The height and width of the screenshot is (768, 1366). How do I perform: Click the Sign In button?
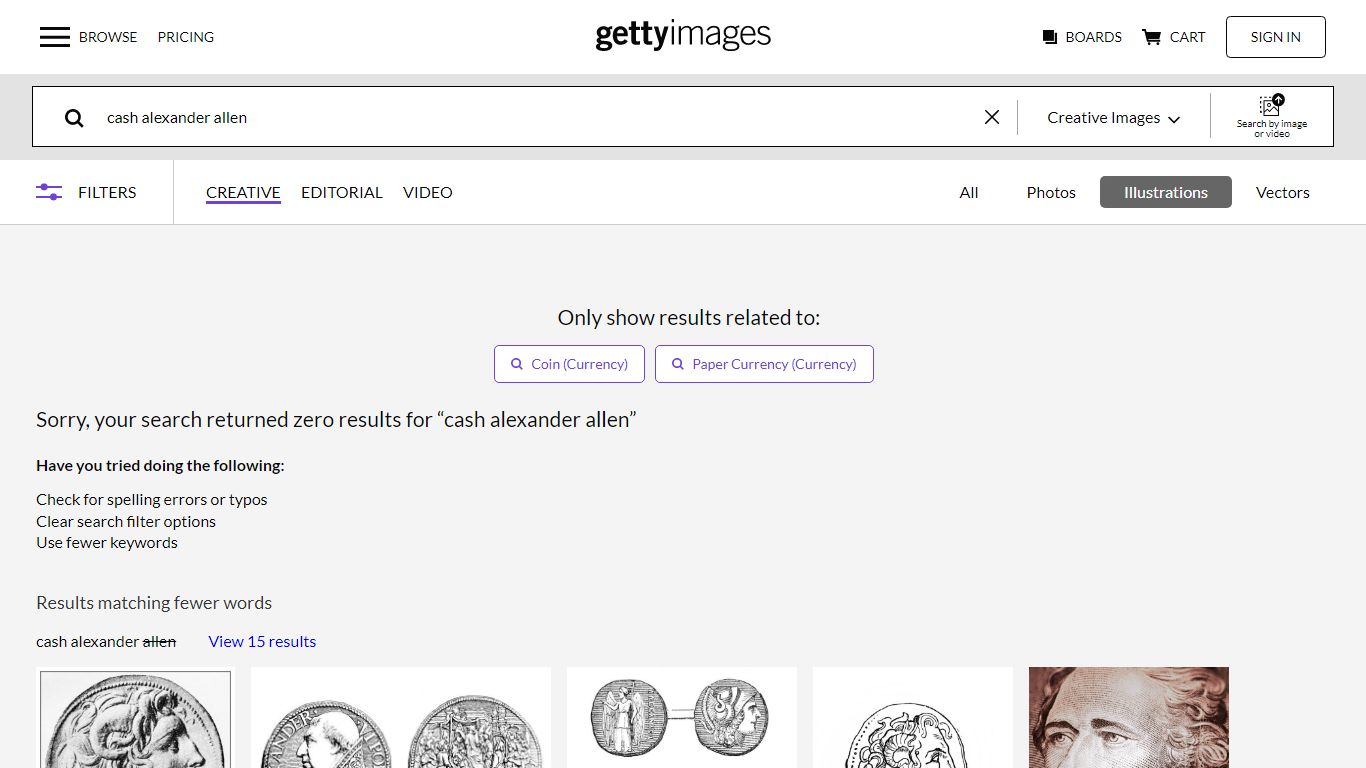pos(1276,37)
